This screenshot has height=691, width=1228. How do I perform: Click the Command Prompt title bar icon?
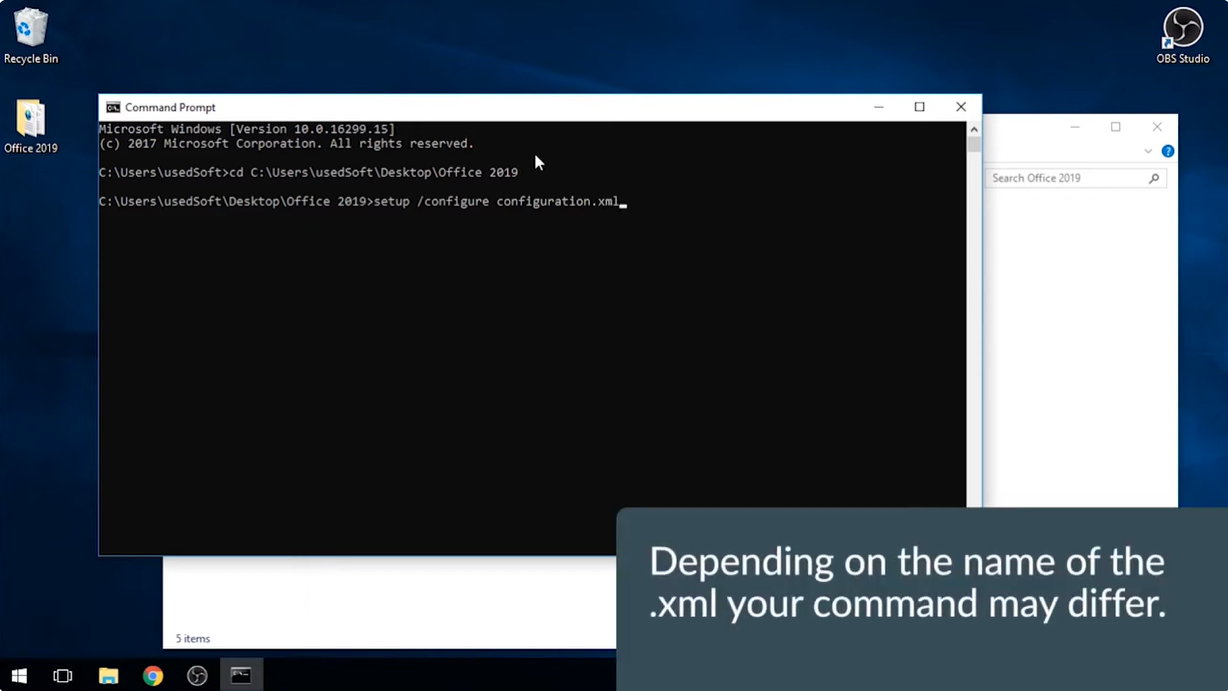[113, 107]
